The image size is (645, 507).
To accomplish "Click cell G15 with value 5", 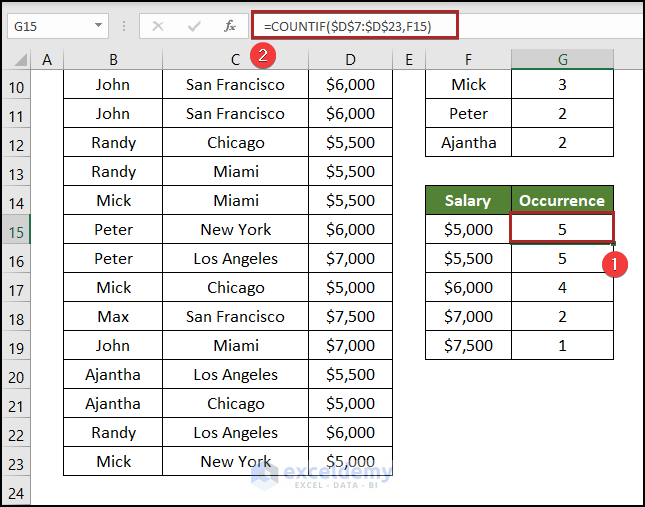I will pyautogui.click(x=562, y=229).
